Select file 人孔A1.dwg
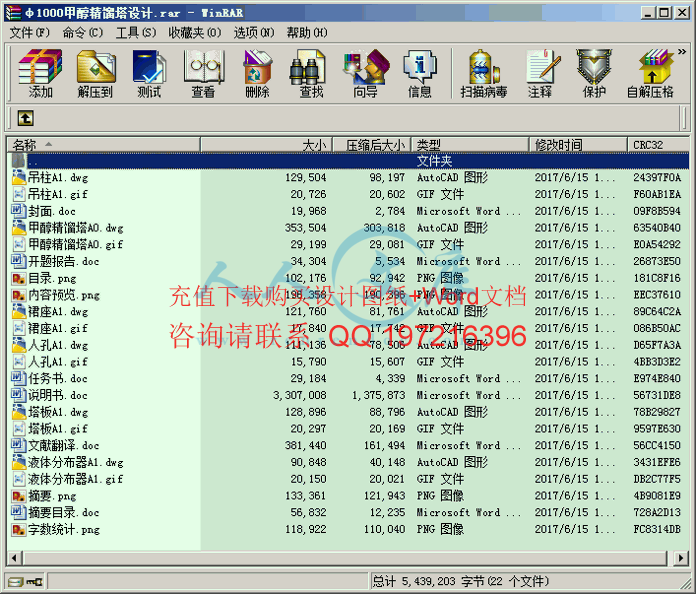696x594 pixels. pos(58,345)
